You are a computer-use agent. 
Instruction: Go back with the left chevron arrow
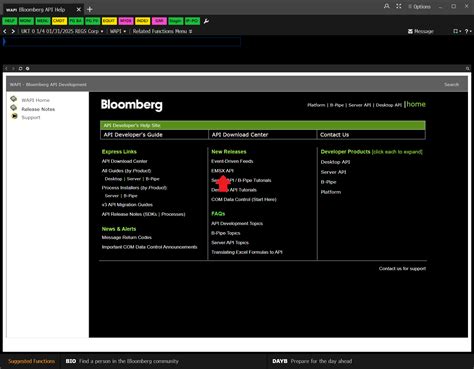pyautogui.click(x=5, y=31)
